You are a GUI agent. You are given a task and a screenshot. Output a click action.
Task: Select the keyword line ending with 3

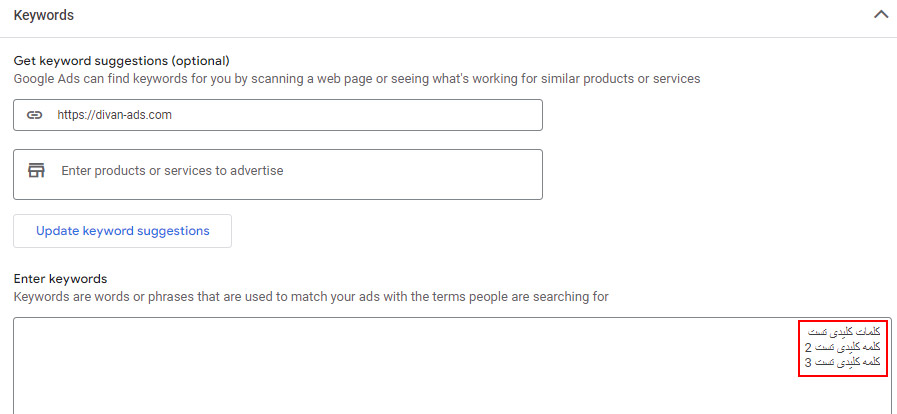pyautogui.click(x=842, y=363)
